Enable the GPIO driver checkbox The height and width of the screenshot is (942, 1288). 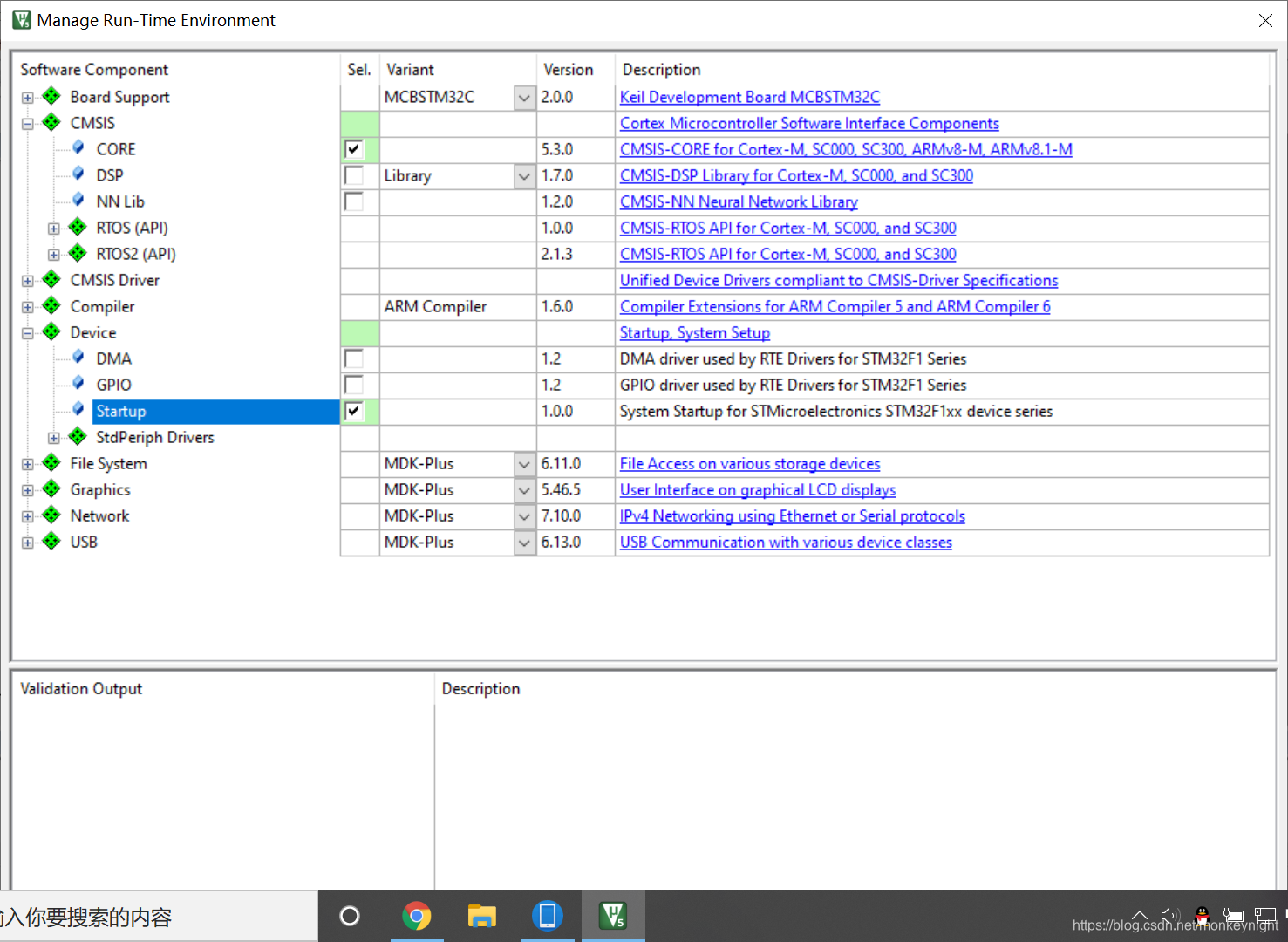(353, 385)
